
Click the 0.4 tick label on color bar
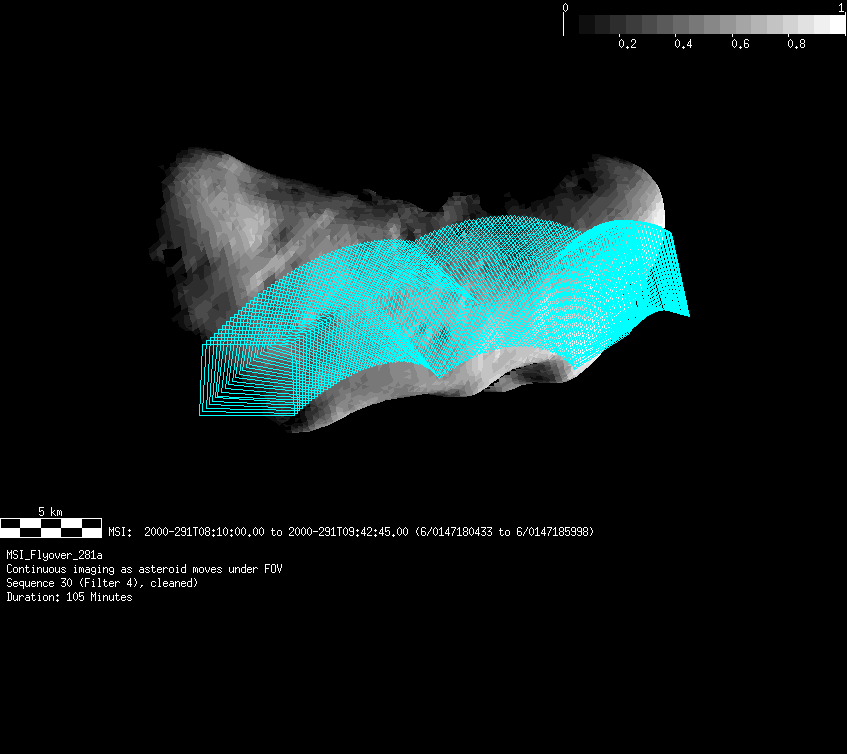click(683, 44)
